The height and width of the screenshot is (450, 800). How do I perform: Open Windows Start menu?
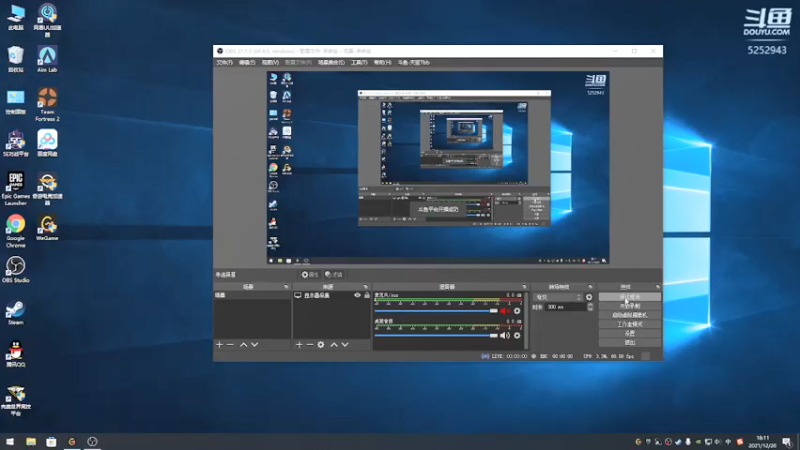10,441
